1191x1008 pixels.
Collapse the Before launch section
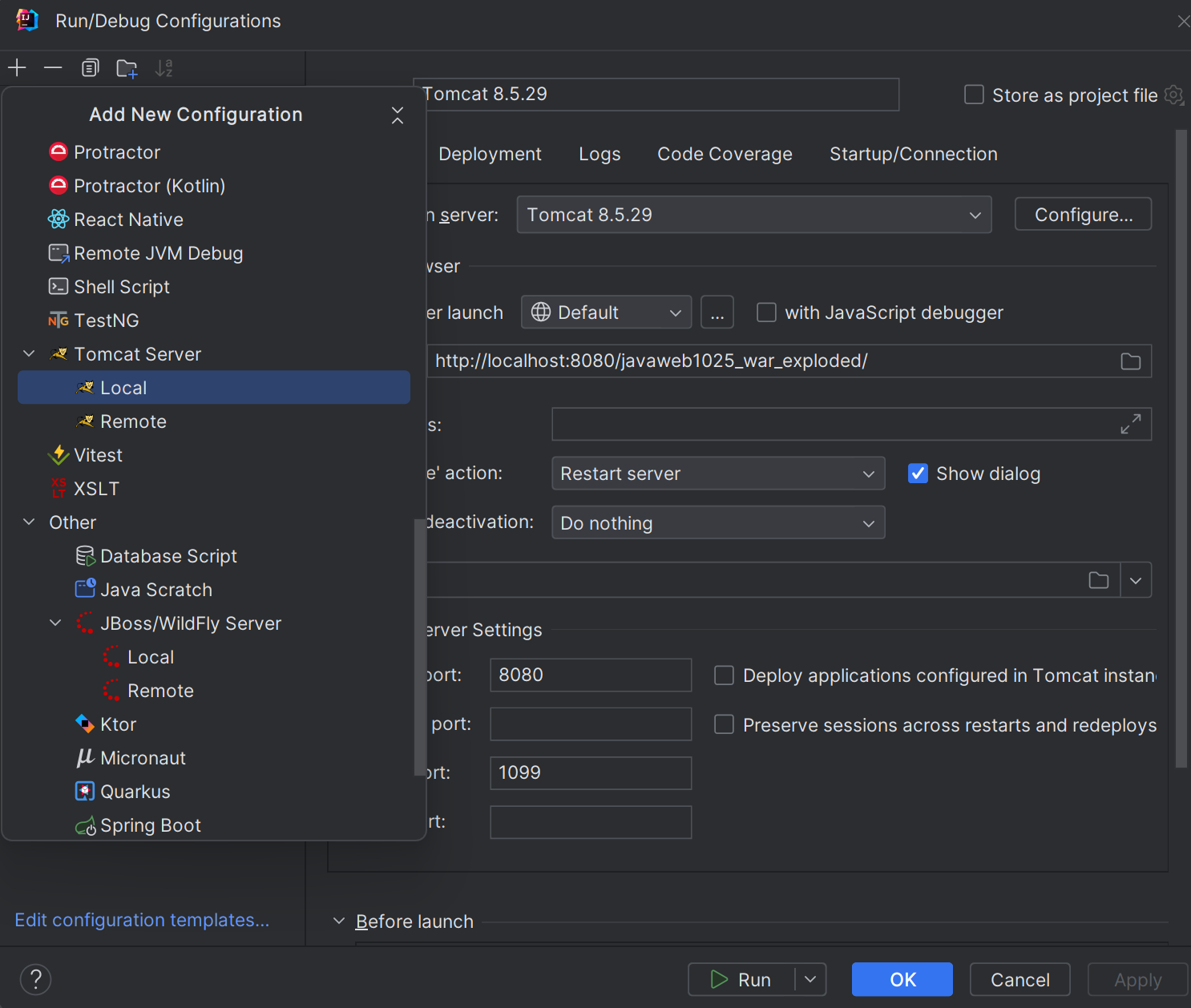click(x=339, y=921)
